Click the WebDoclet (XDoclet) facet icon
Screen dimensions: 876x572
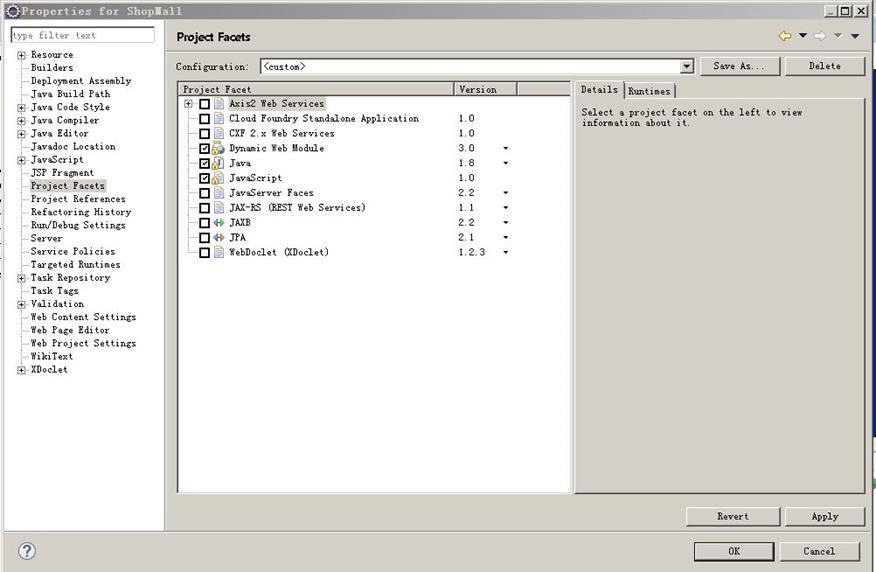[x=219, y=252]
